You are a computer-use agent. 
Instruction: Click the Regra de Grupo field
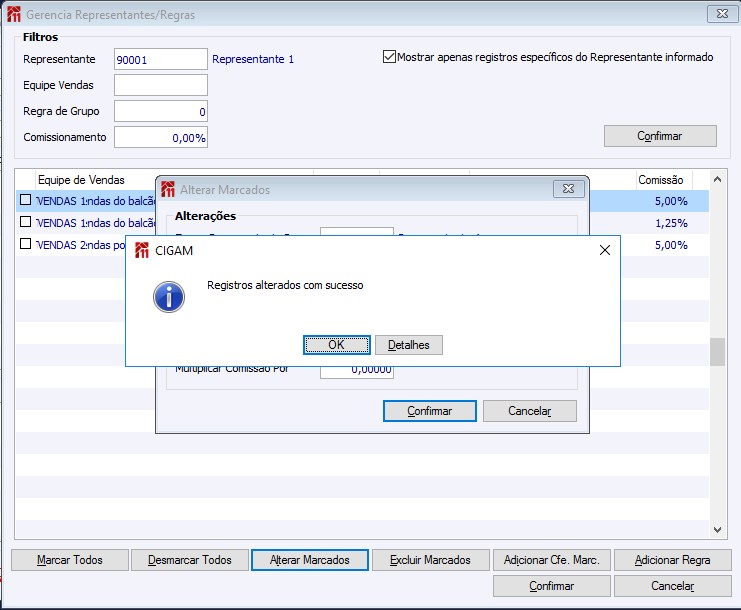pos(161,112)
